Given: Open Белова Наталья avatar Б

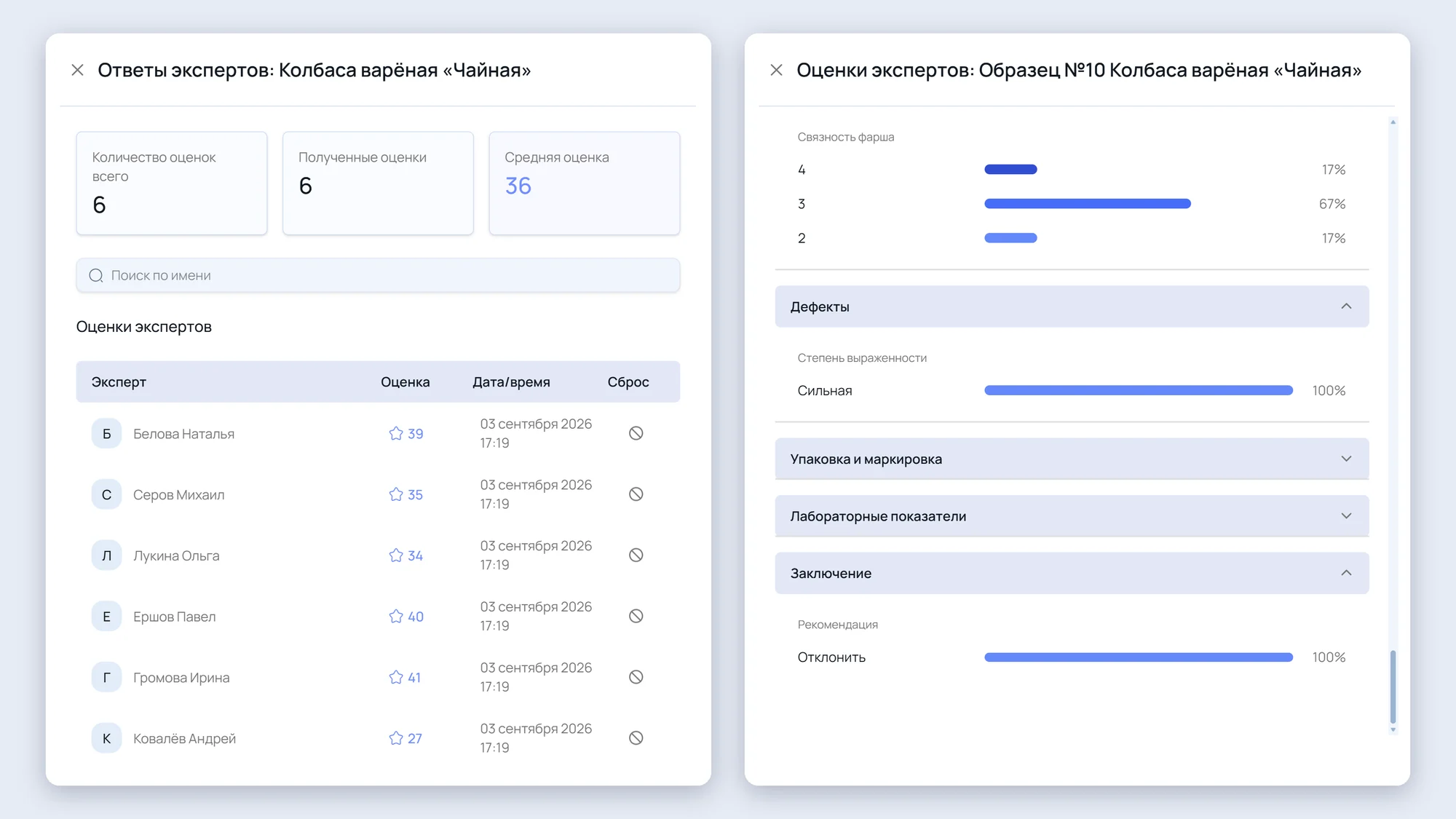Looking at the screenshot, I should 106,434.
